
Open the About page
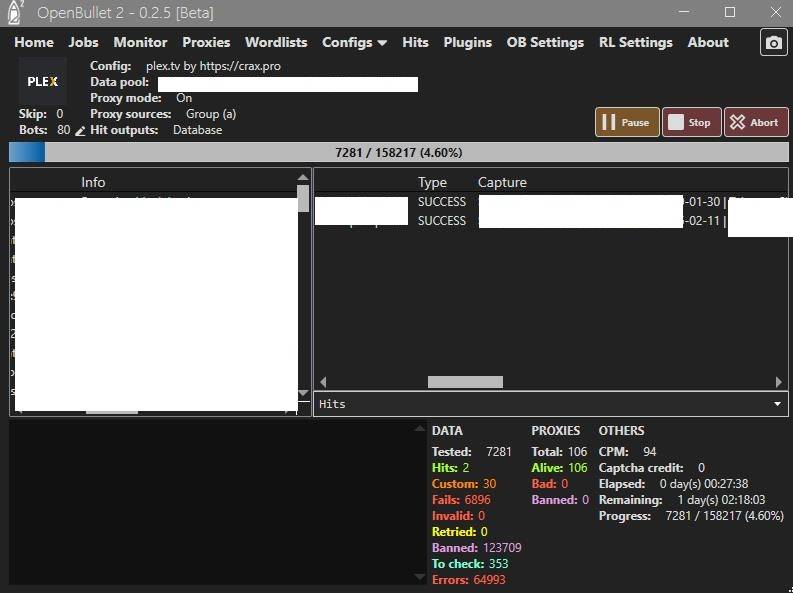coord(708,42)
